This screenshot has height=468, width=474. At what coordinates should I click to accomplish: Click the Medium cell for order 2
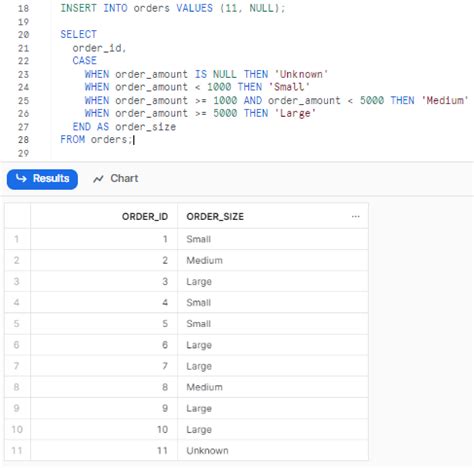tap(273, 260)
